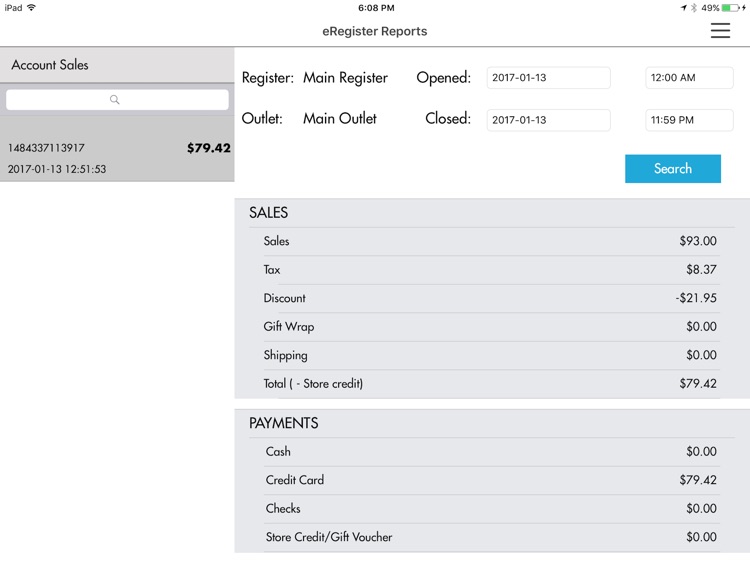750x562 pixels.
Task: Open the hamburger menu icon
Action: [x=720, y=30]
